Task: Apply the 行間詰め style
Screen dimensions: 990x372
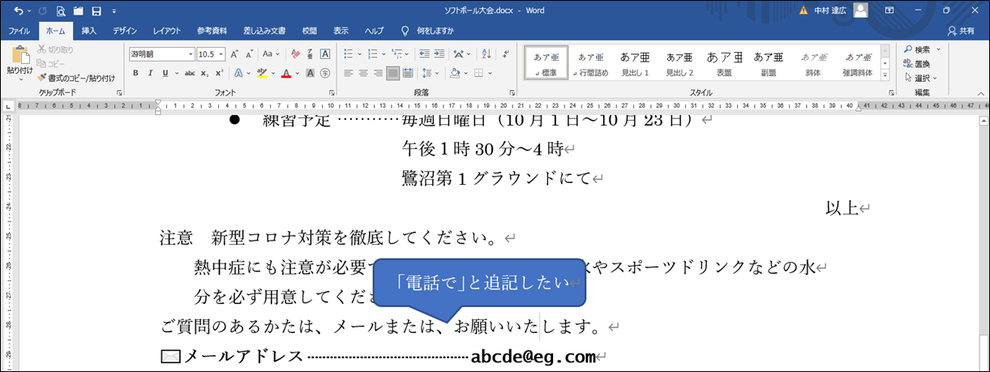Action: tap(591, 63)
